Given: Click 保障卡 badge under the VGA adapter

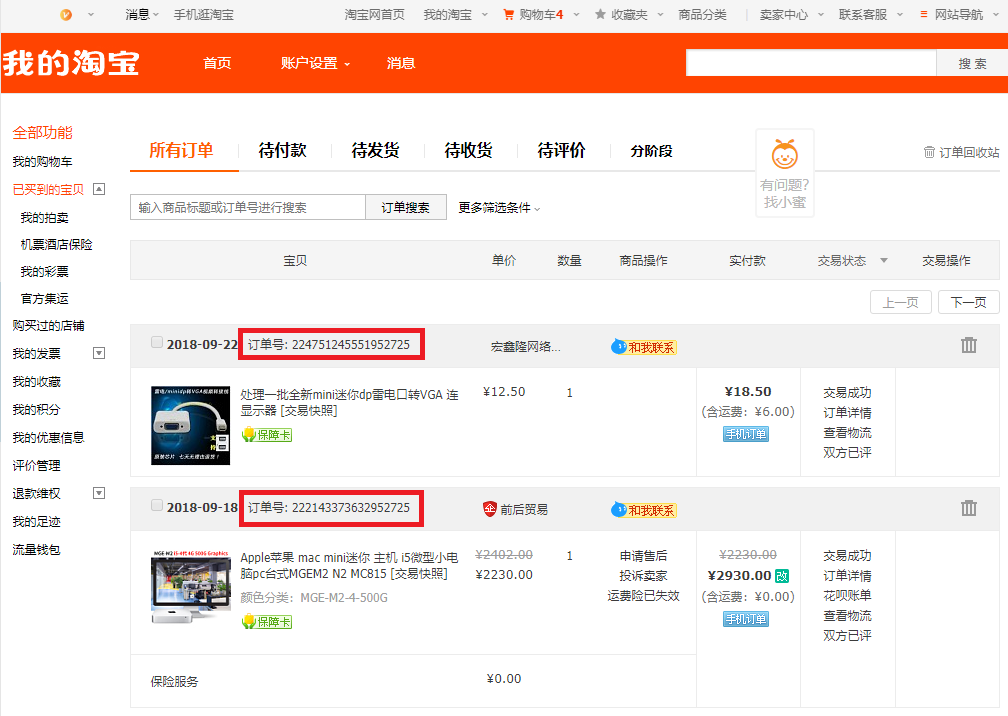Looking at the screenshot, I should [x=267, y=435].
